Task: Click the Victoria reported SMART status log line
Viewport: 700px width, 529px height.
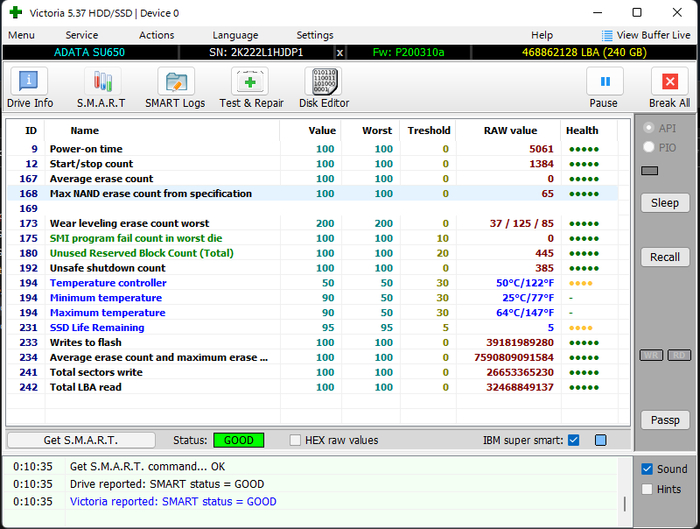Action: click(173, 501)
